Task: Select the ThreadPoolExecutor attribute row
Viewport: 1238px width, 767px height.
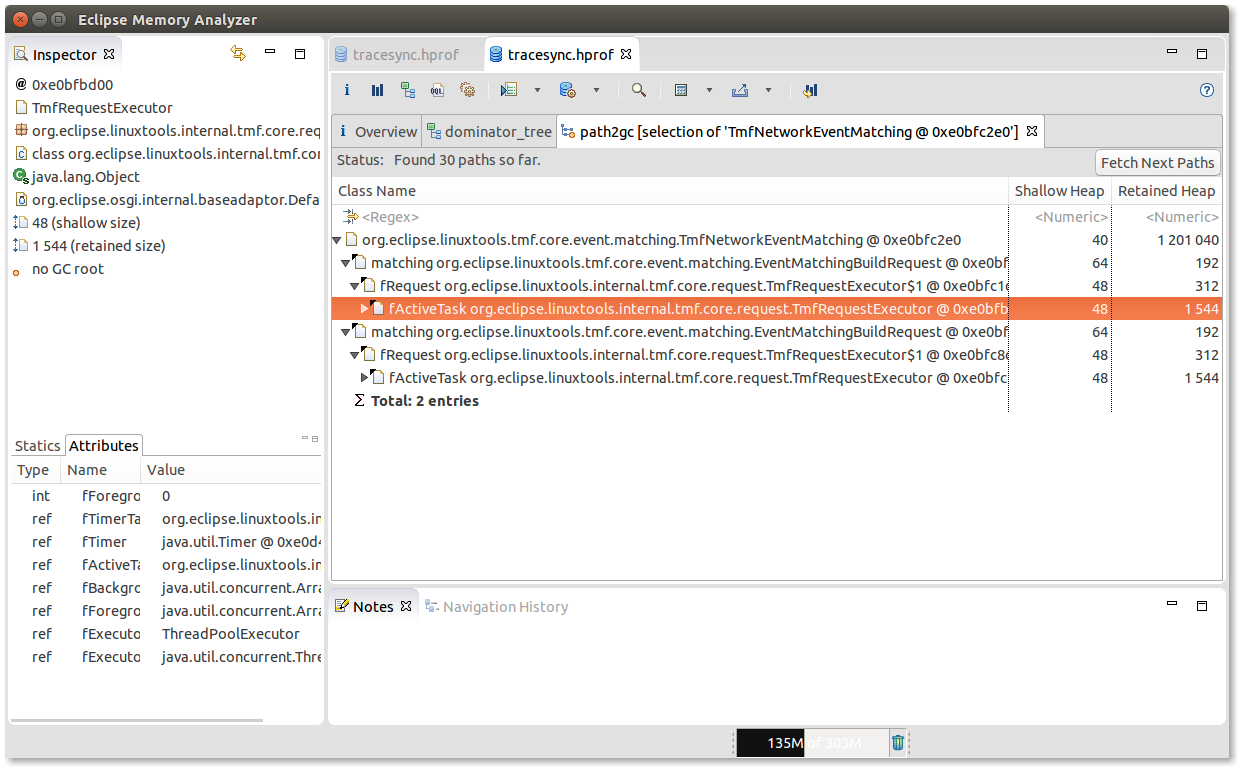Action: (166, 634)
